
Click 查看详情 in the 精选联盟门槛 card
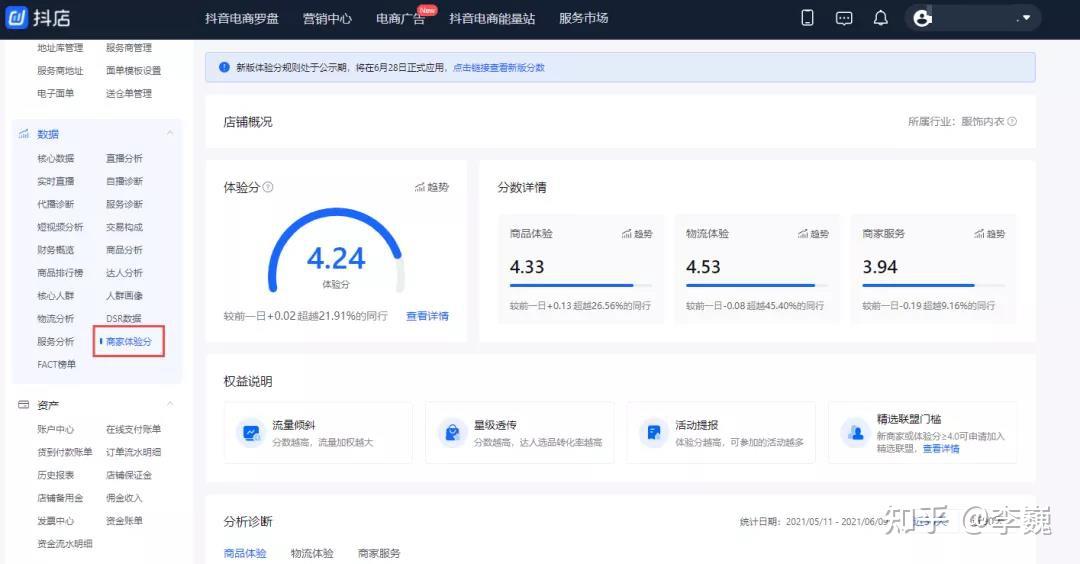tap(941, 448)
